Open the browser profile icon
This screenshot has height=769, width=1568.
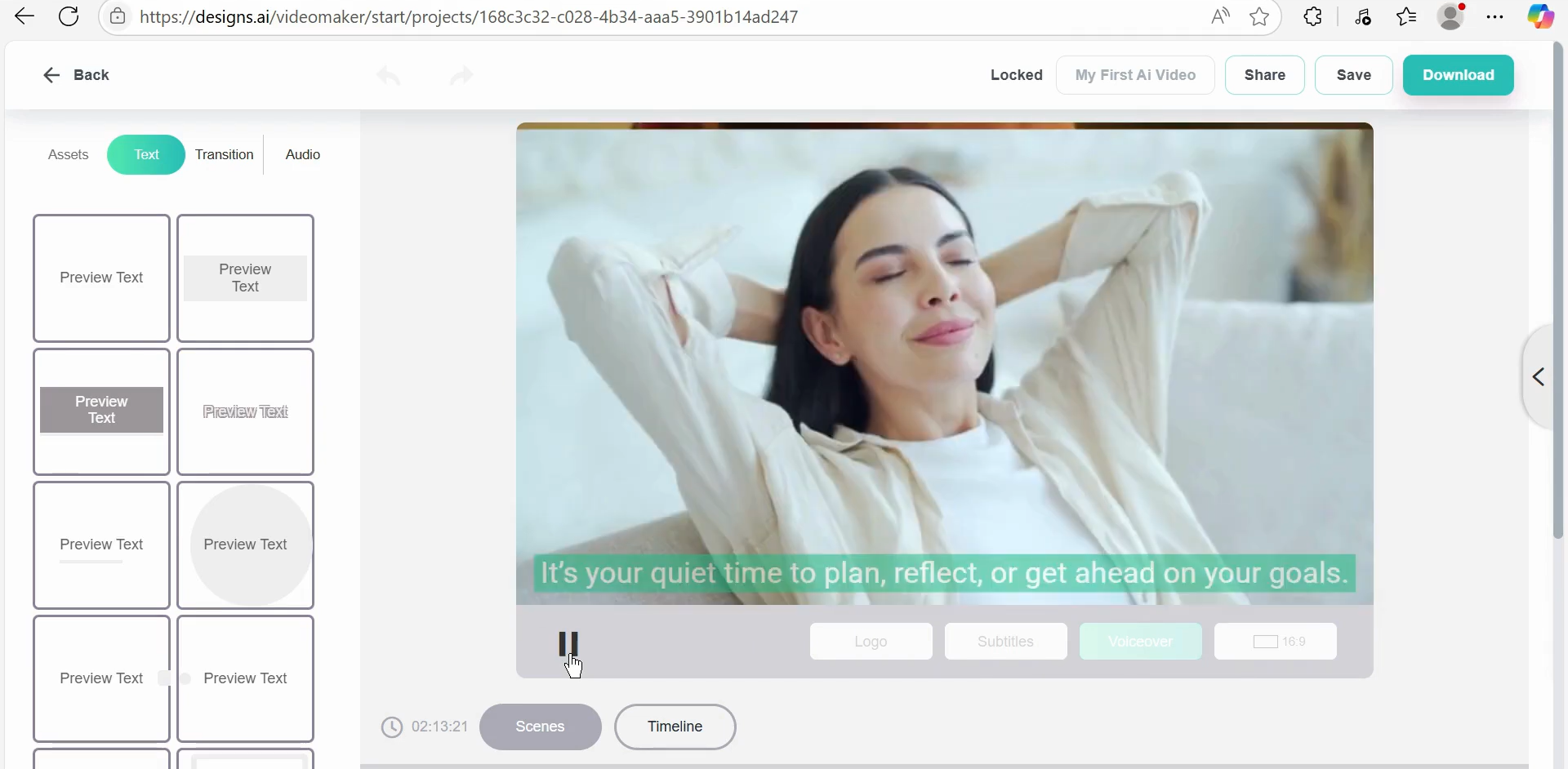tap(1452, 16)
